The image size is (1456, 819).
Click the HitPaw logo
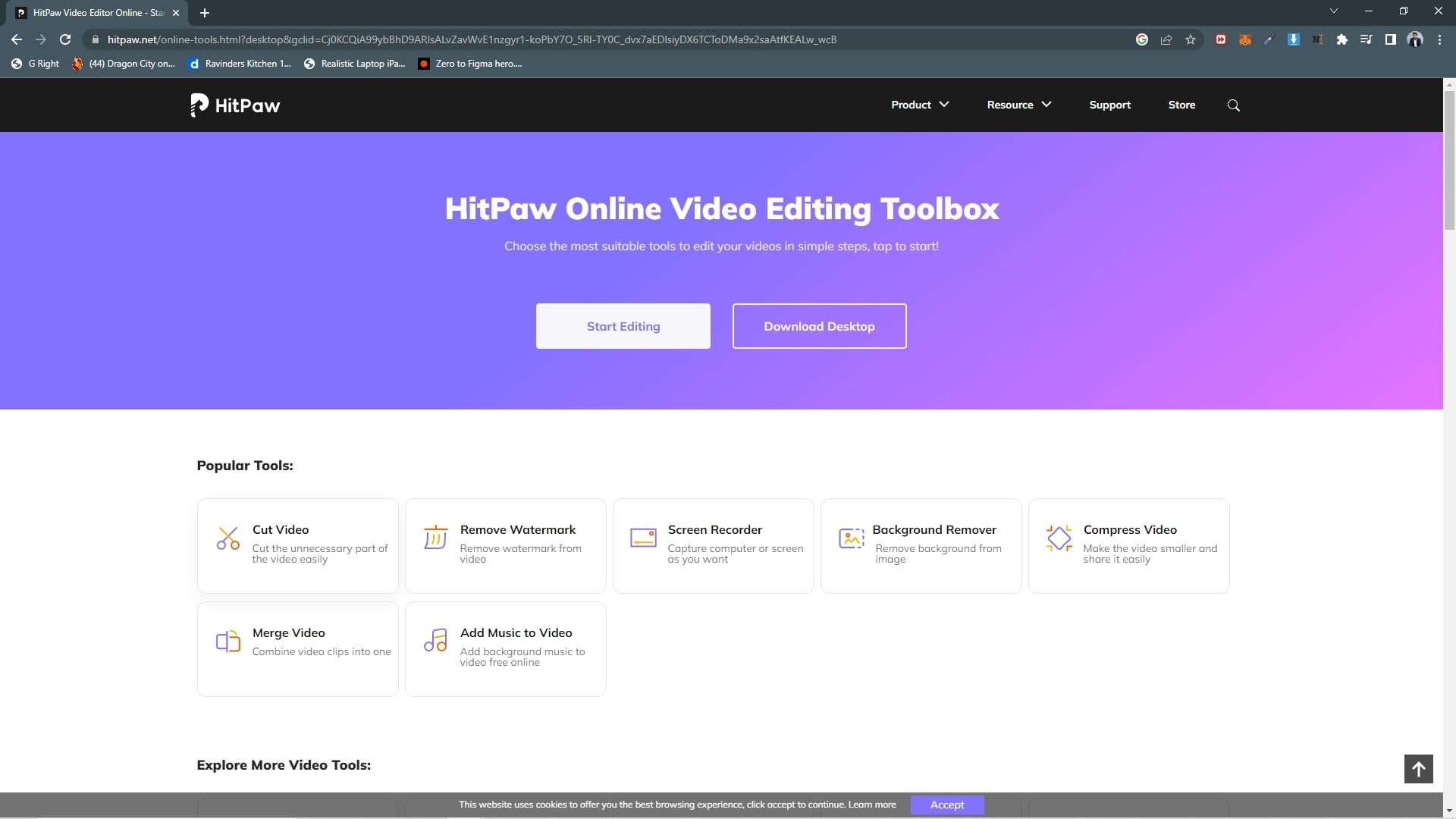pos(235,105)
